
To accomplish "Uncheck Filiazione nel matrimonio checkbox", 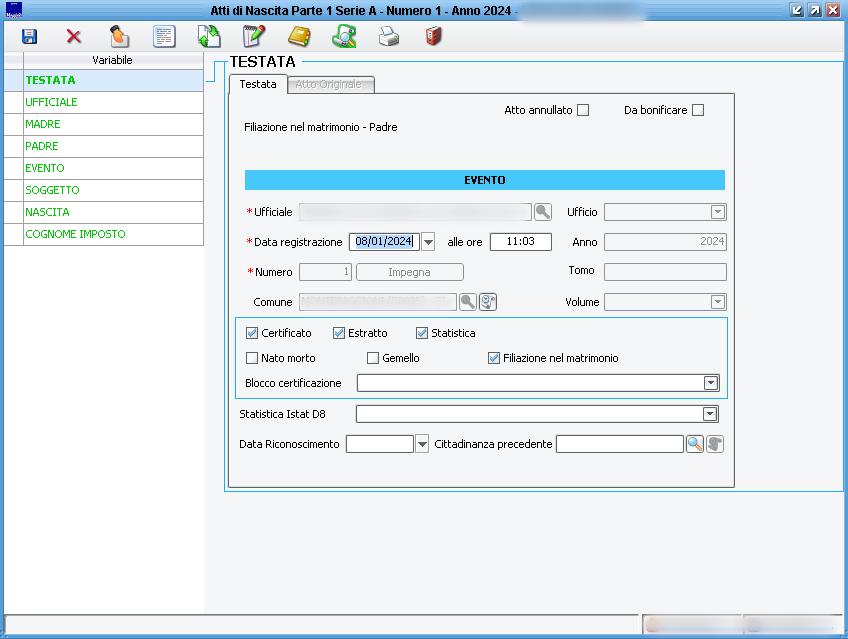I will point(494,358).
